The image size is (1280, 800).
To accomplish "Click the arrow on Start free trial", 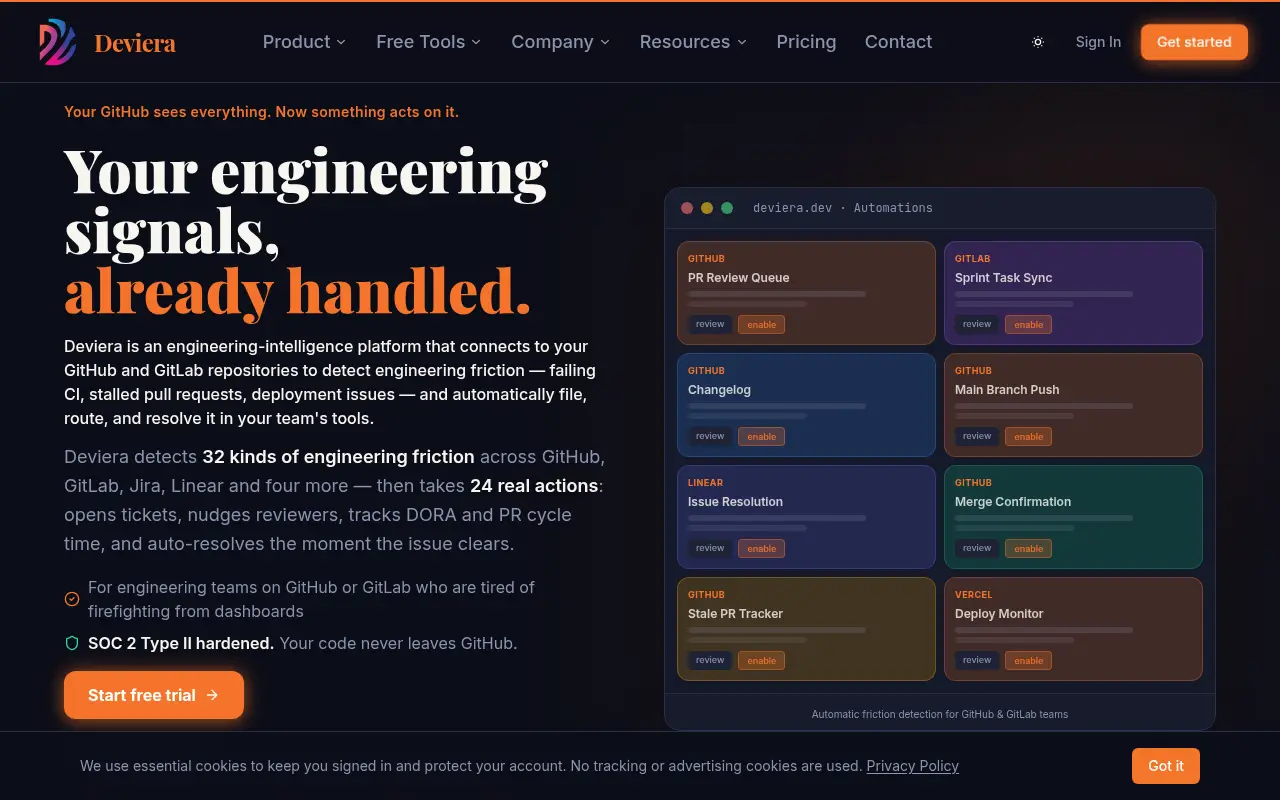I will [x=212, y=695].
